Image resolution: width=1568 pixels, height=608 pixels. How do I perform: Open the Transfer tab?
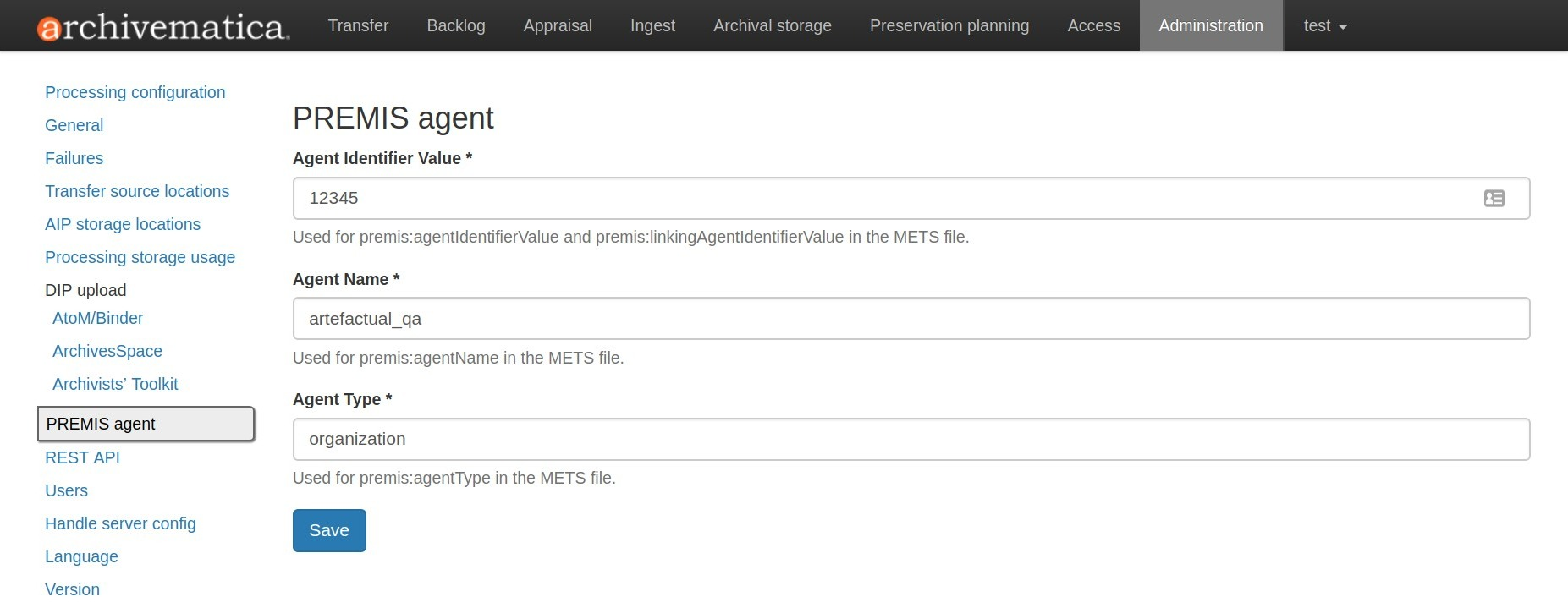tap(358, 26)
